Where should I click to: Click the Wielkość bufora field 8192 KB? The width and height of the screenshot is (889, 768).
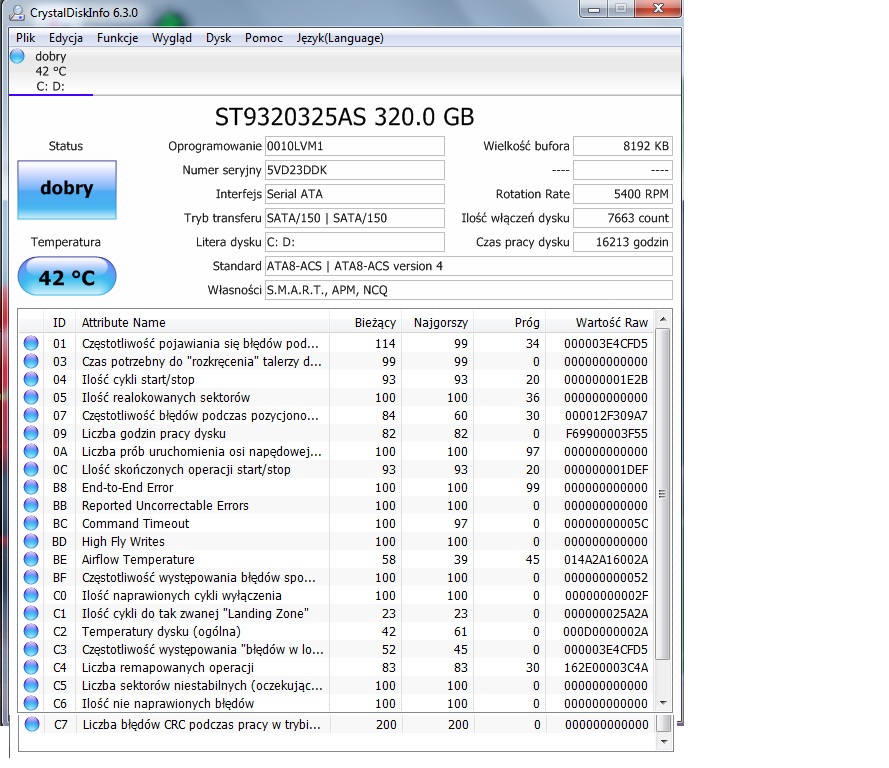623,146
